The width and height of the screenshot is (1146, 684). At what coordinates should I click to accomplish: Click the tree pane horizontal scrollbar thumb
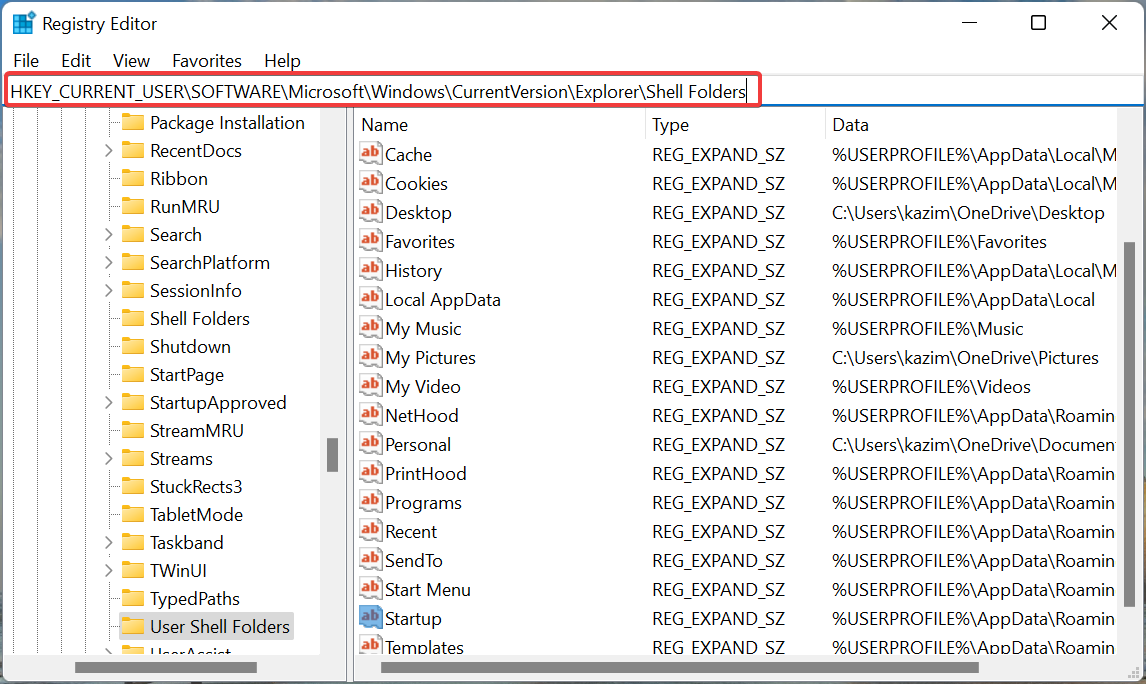coord(166,667)
